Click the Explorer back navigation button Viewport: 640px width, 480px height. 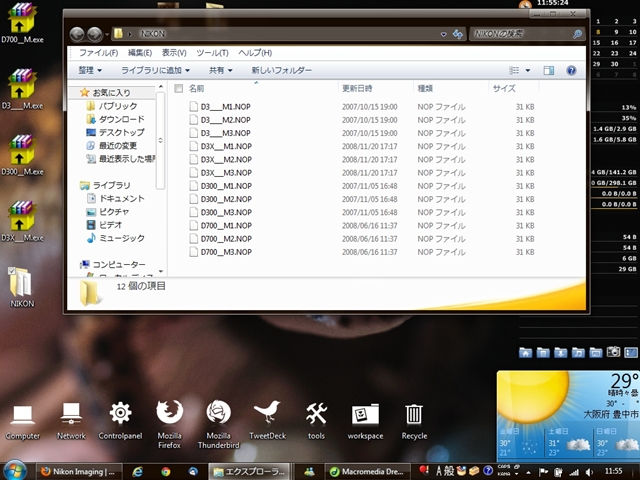77,34
